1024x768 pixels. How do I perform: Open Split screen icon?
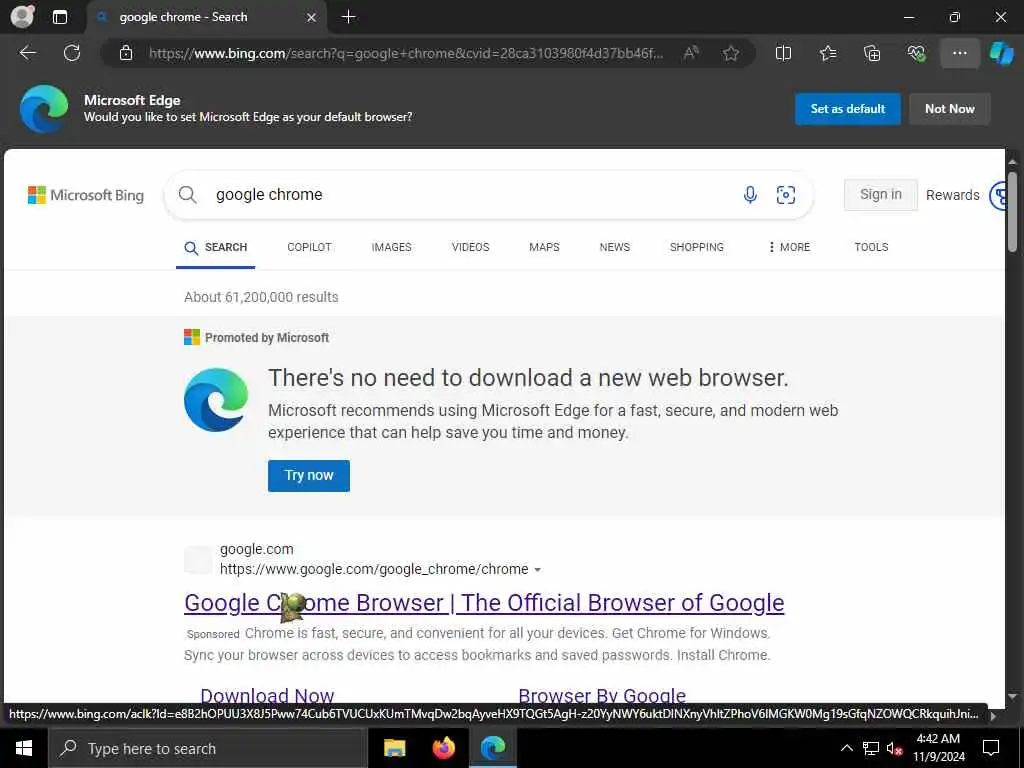tap(783, 53)
